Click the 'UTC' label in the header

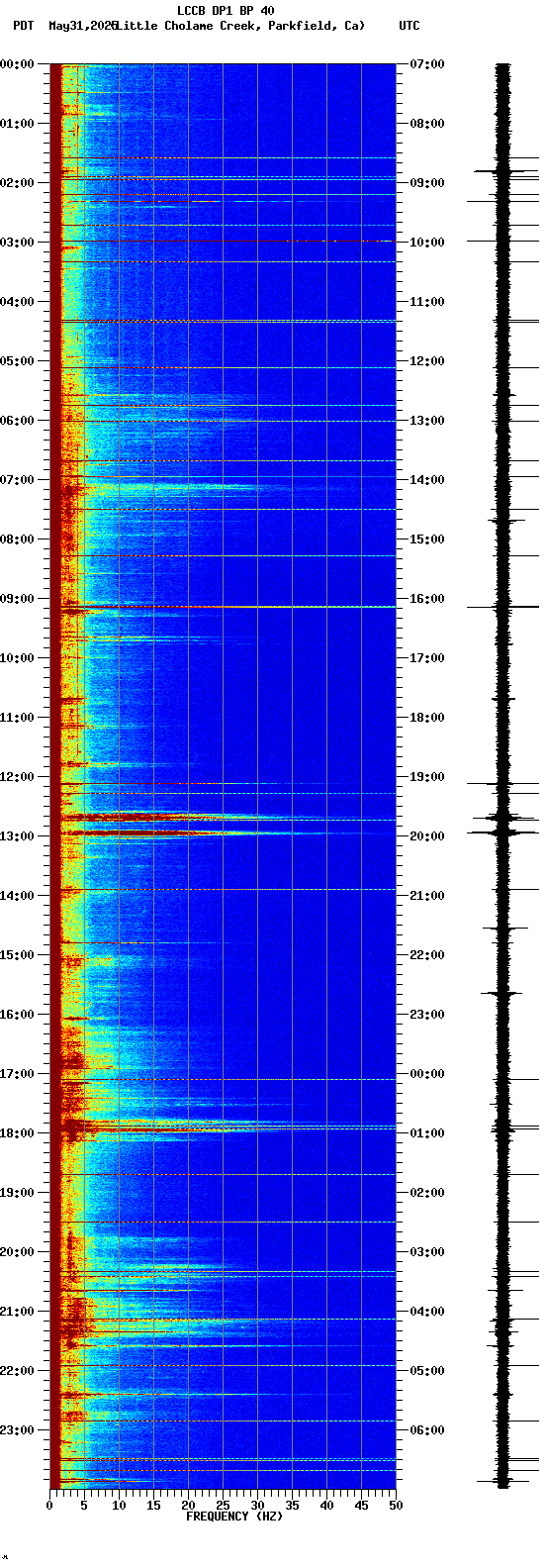click(x=409, y=26)
